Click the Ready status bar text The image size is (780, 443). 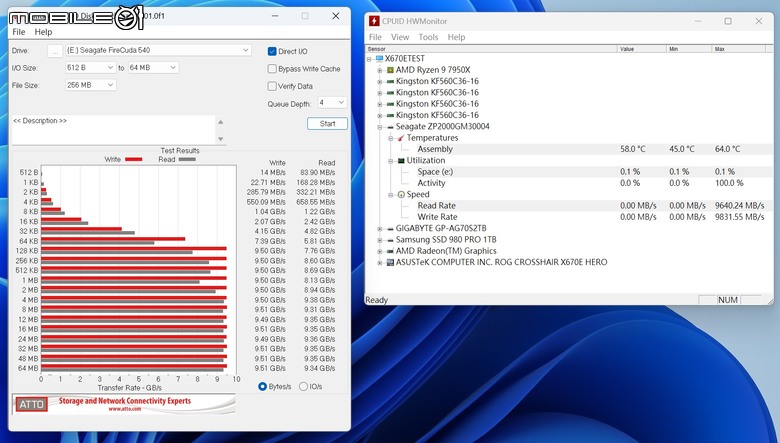coord(377,300)
